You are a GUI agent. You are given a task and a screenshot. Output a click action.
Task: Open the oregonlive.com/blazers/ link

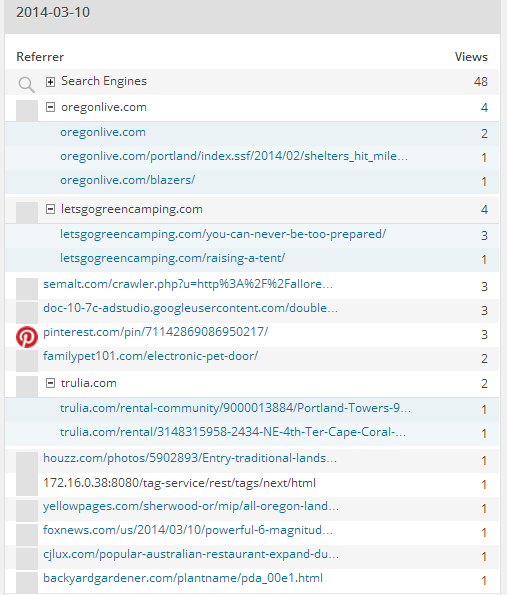click(x=128, y=180)
